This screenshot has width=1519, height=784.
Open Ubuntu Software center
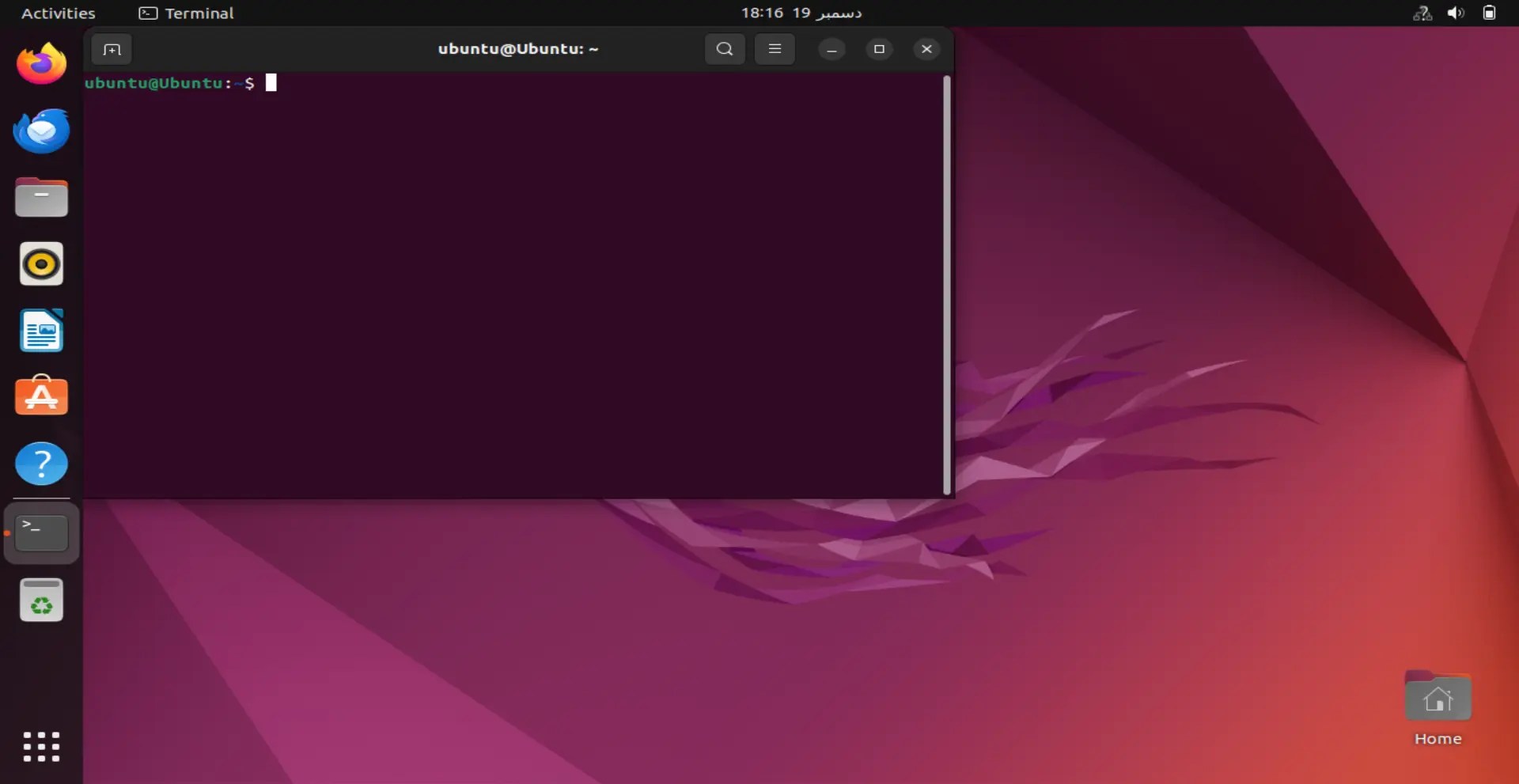(41, 396)
